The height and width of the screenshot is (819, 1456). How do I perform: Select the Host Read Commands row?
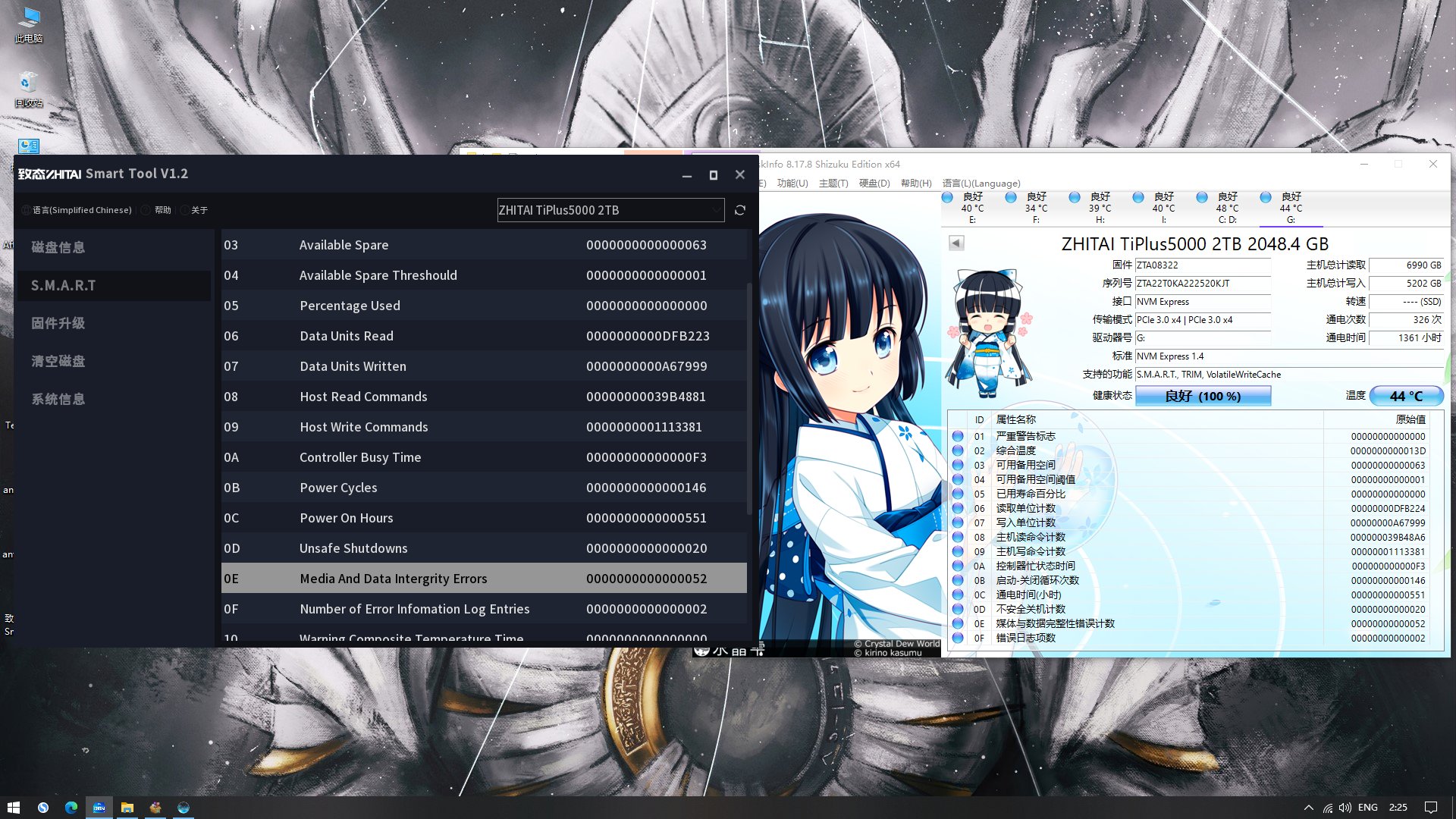click(x=484, y=397)
